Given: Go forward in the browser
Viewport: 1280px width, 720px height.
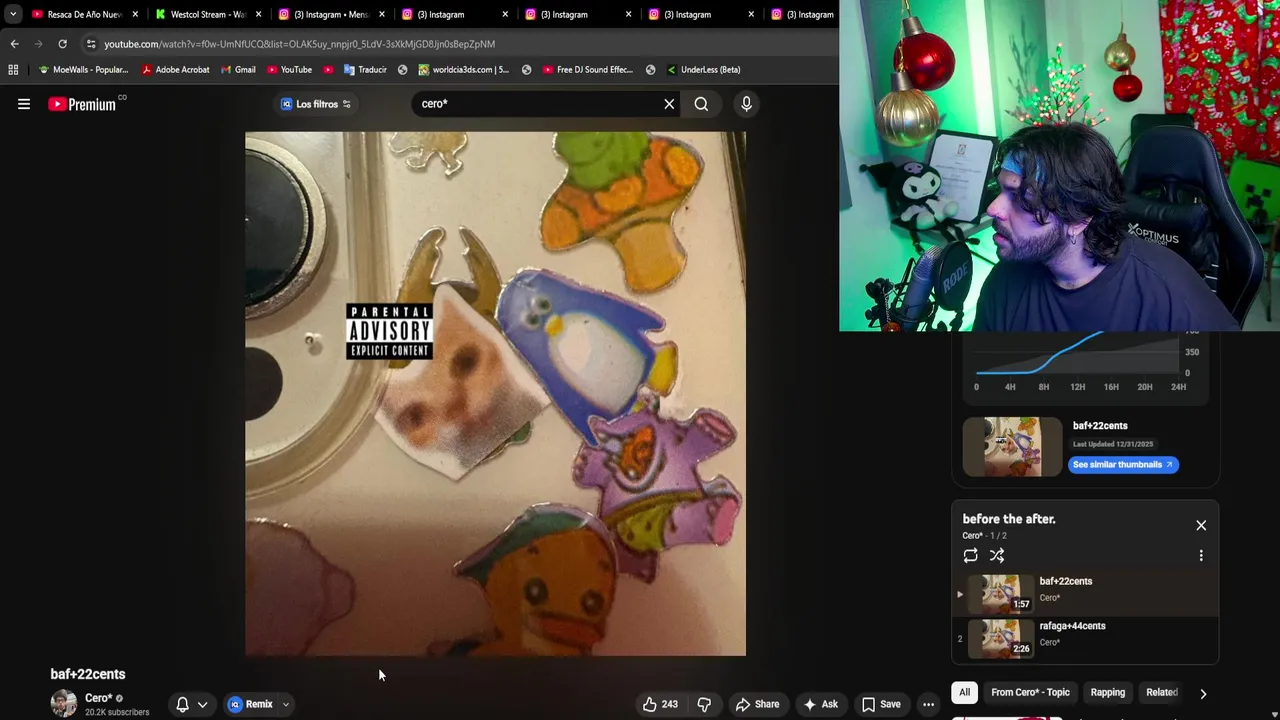Looking at the screenshot, I should tap(38, 44).
